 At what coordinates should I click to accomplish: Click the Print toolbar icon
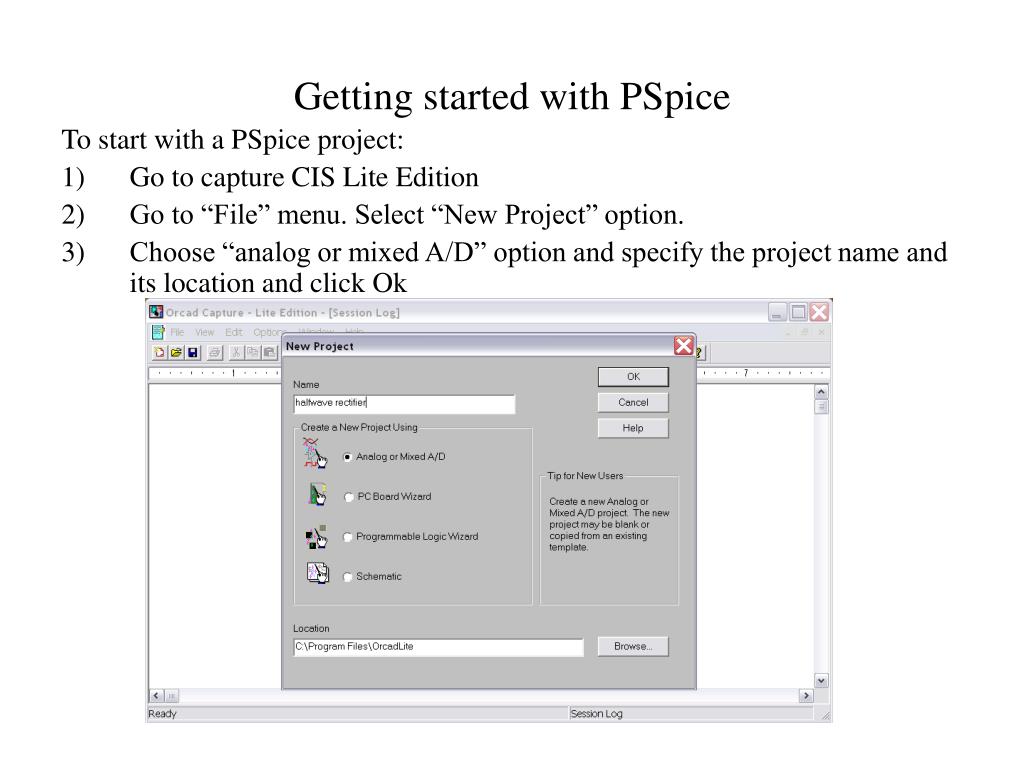point(215,353)
